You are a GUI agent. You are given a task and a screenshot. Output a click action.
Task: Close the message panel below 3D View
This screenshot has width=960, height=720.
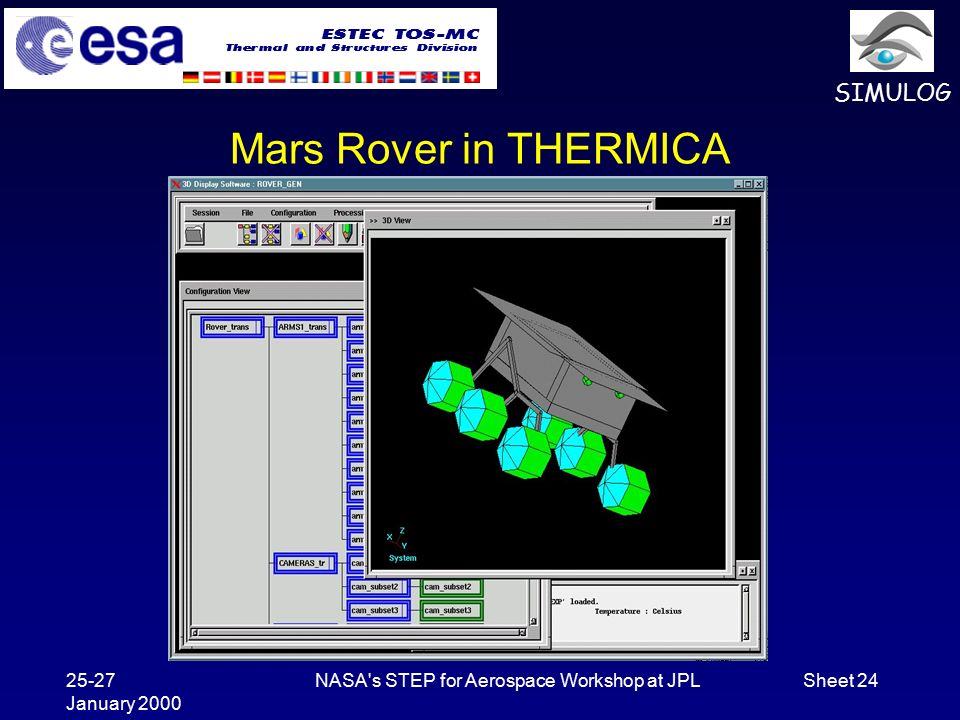click(x=752, y=571)
